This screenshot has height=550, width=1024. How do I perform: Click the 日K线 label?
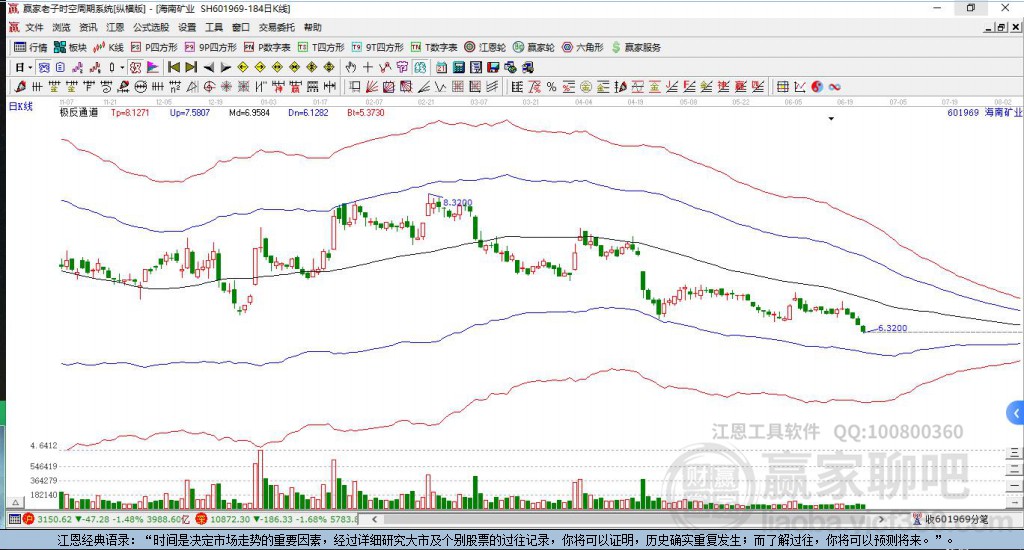click(x=20, y=106)
